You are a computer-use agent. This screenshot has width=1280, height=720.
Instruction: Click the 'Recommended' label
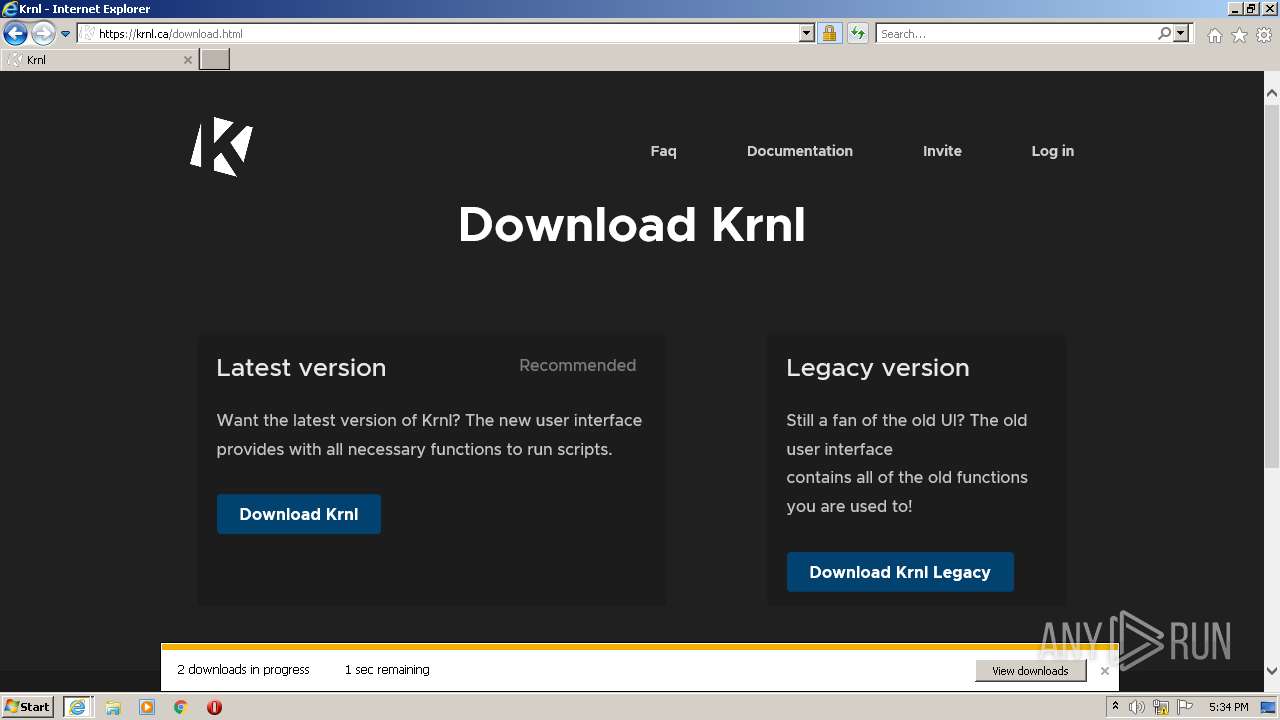tap(577, 366)
